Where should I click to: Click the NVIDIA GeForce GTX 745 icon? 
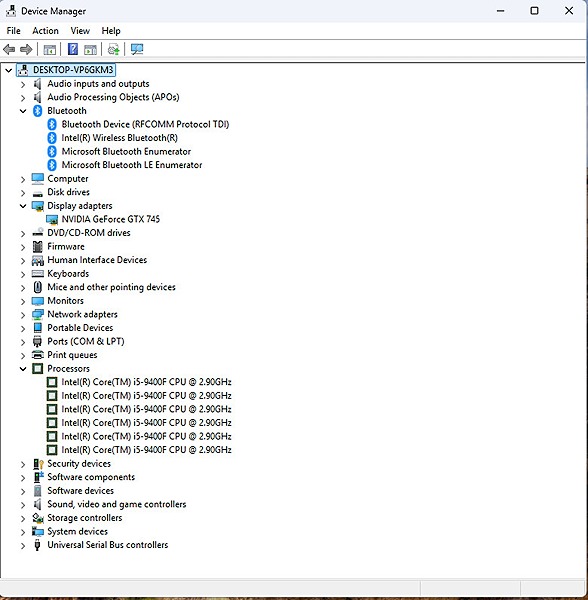coord(52,220)
